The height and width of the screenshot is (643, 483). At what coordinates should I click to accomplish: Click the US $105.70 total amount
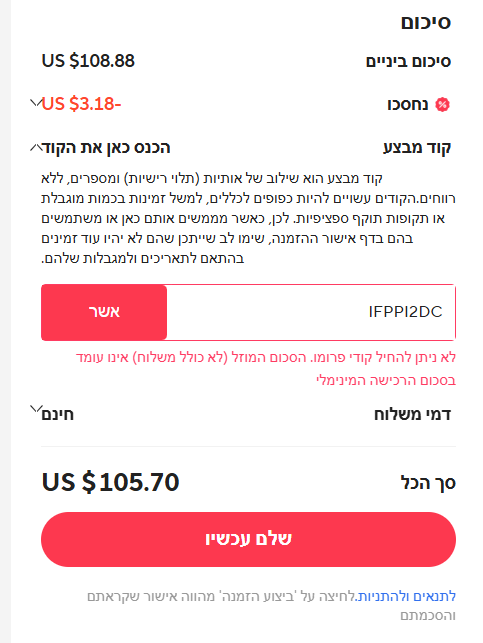111,482
